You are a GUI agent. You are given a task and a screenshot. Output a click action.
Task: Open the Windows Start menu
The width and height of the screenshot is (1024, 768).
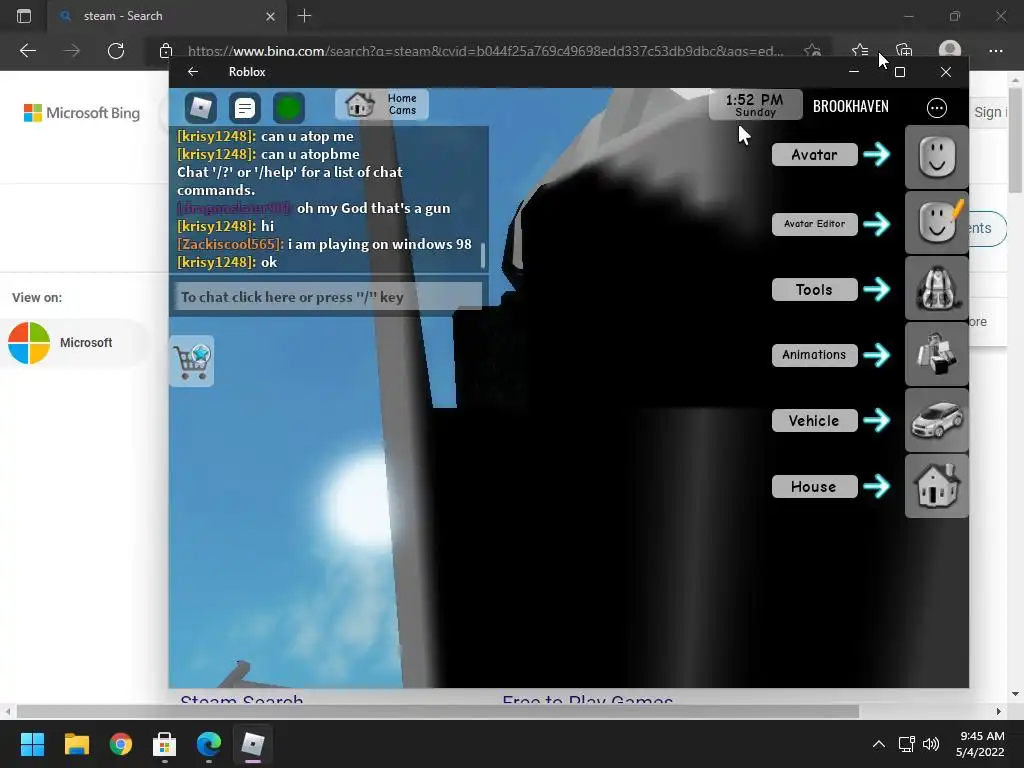click(x=32, y=744)
